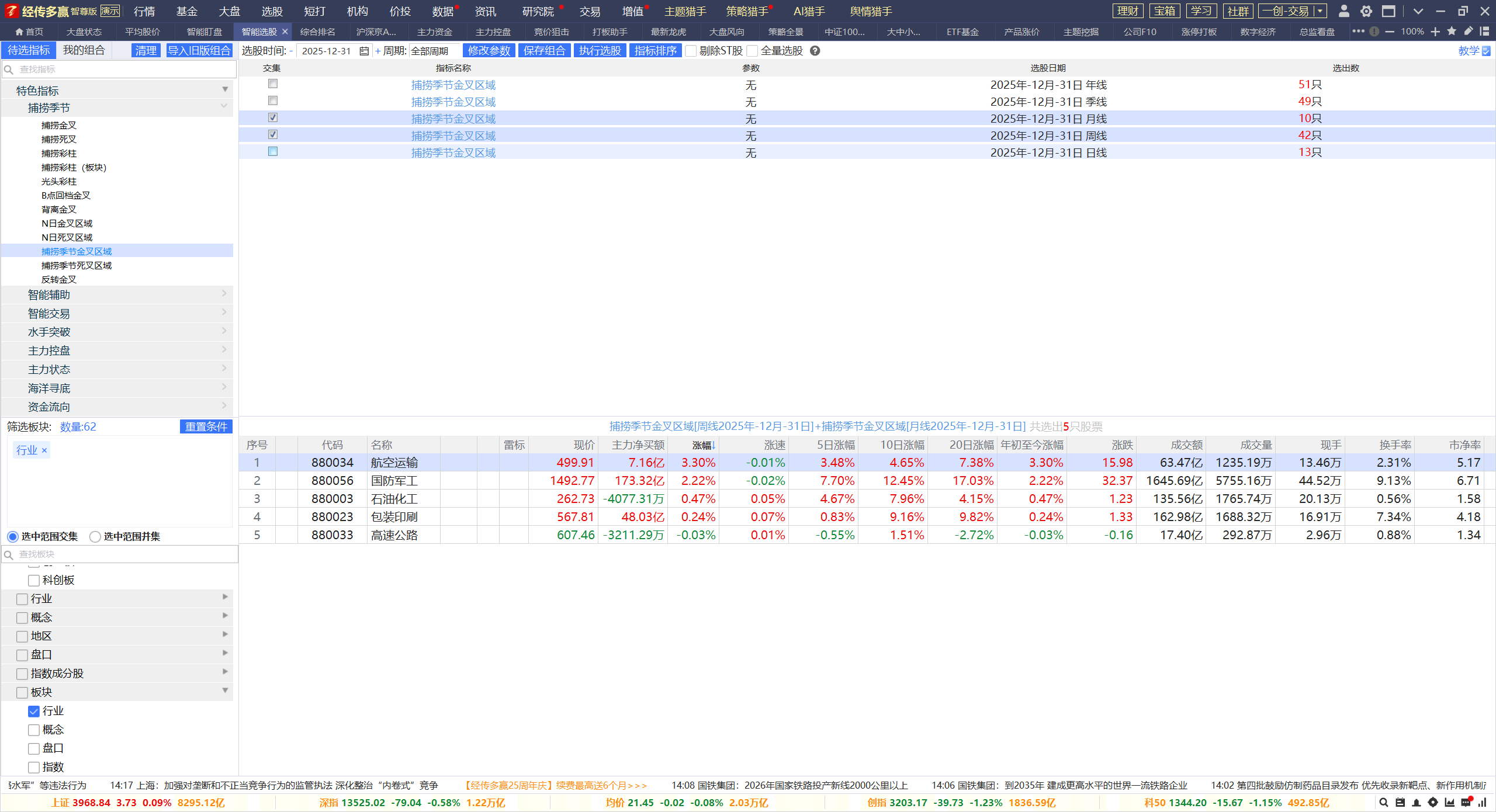This screenshot has width=1496, height=812.
Task: Click the pencil edit icon in tab bar
Action: pyautogui.click(x=1468, y=32)
